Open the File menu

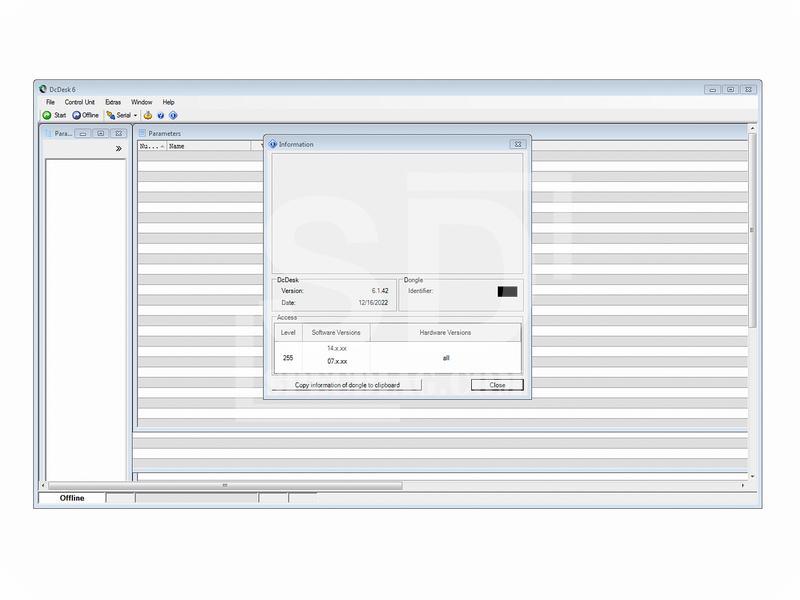50,102
